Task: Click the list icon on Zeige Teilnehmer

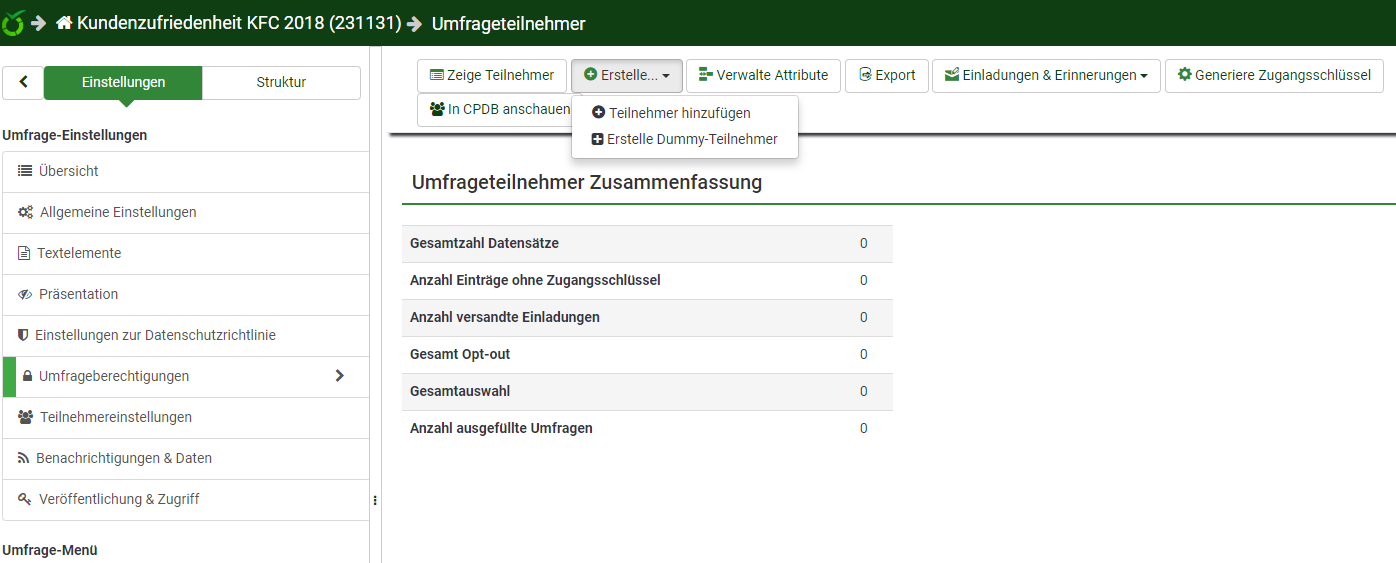Action: (436, 75)
